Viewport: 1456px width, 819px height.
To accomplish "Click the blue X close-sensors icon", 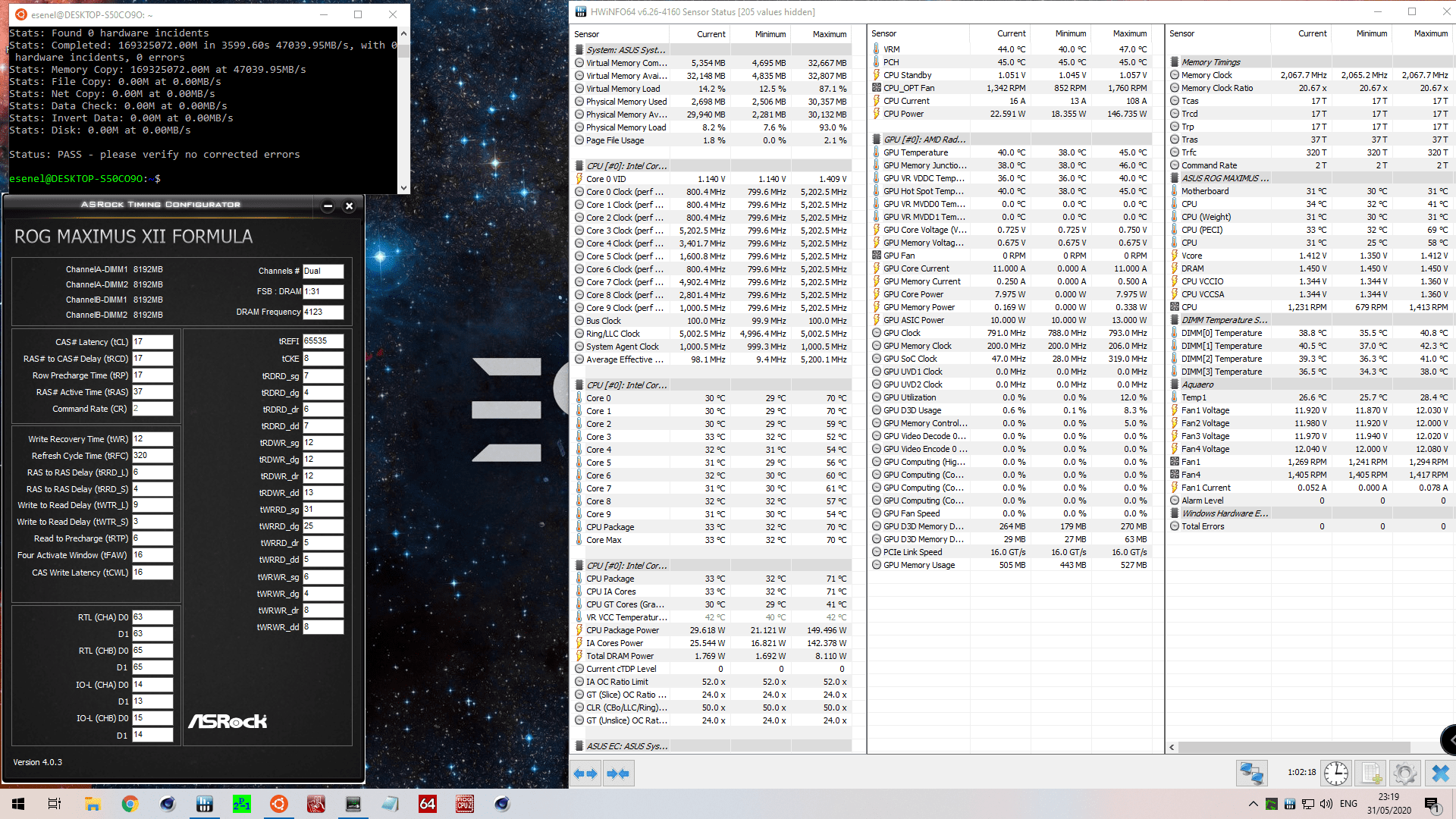I will [1439, 773].
